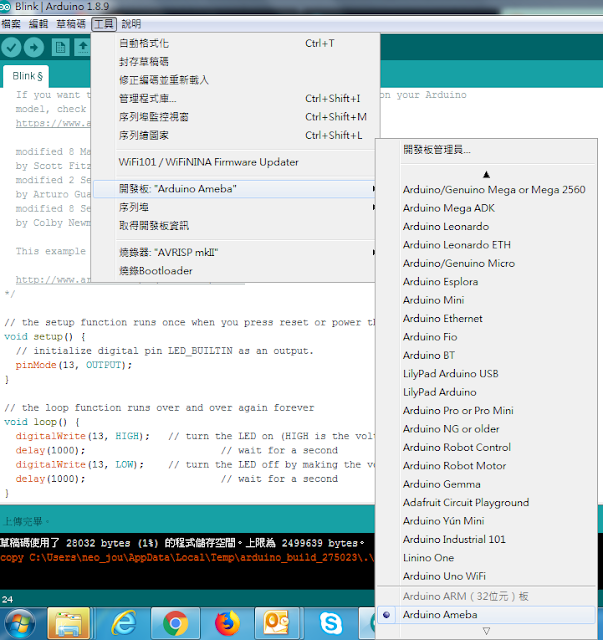
Task: Open the 編輯 (Edit) menu
Action: click(38, 24)
